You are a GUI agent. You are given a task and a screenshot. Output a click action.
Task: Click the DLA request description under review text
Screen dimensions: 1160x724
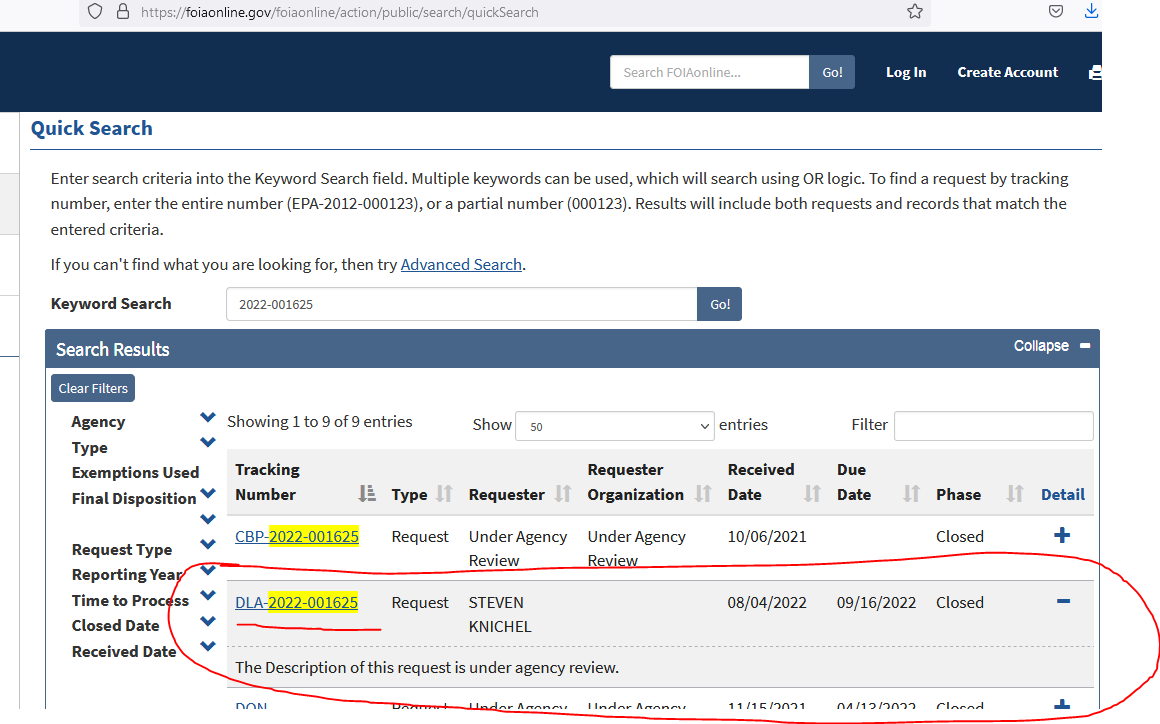(x=427, y=667)
